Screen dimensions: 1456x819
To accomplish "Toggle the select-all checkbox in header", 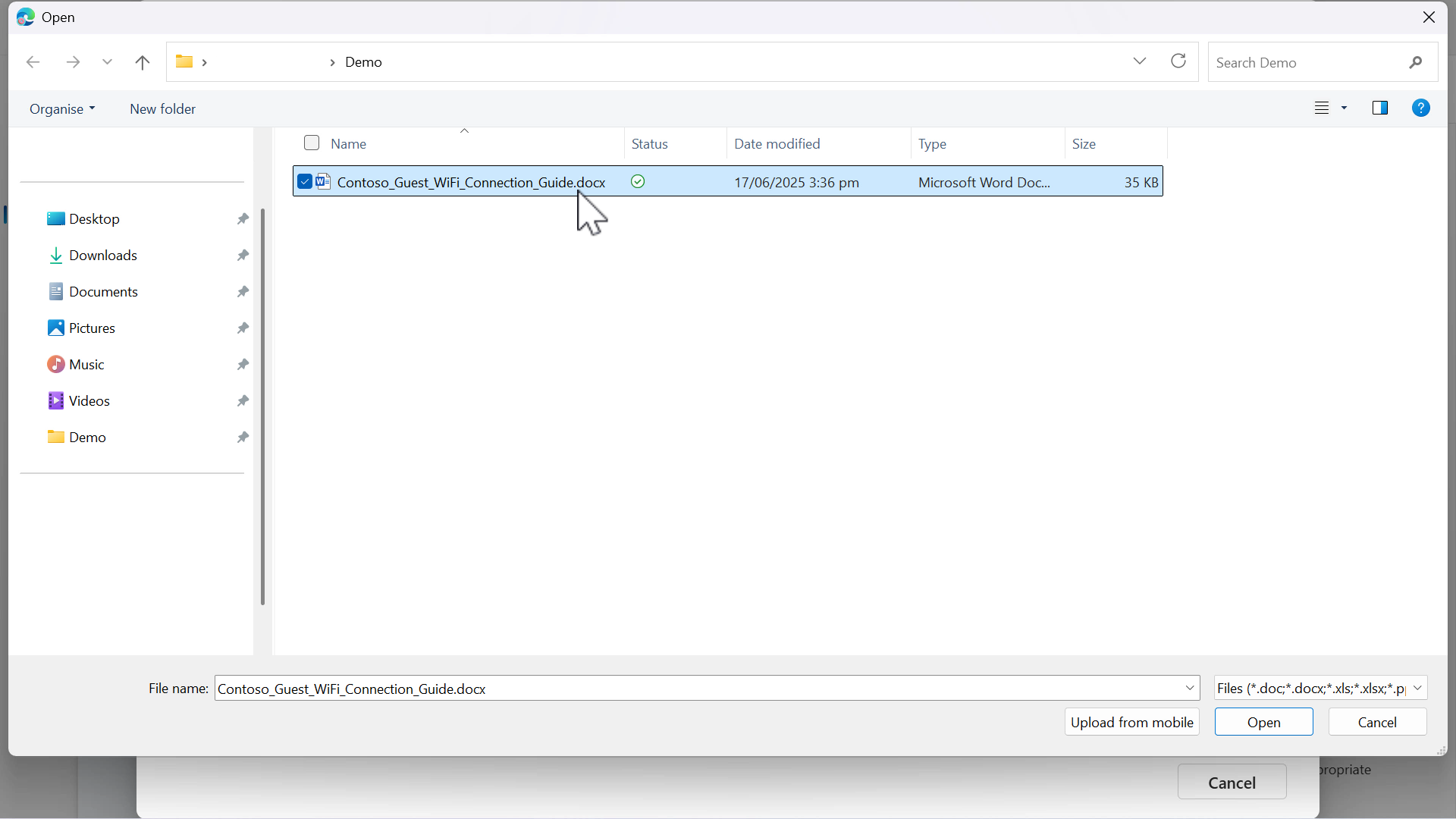I will pos(312,143).
